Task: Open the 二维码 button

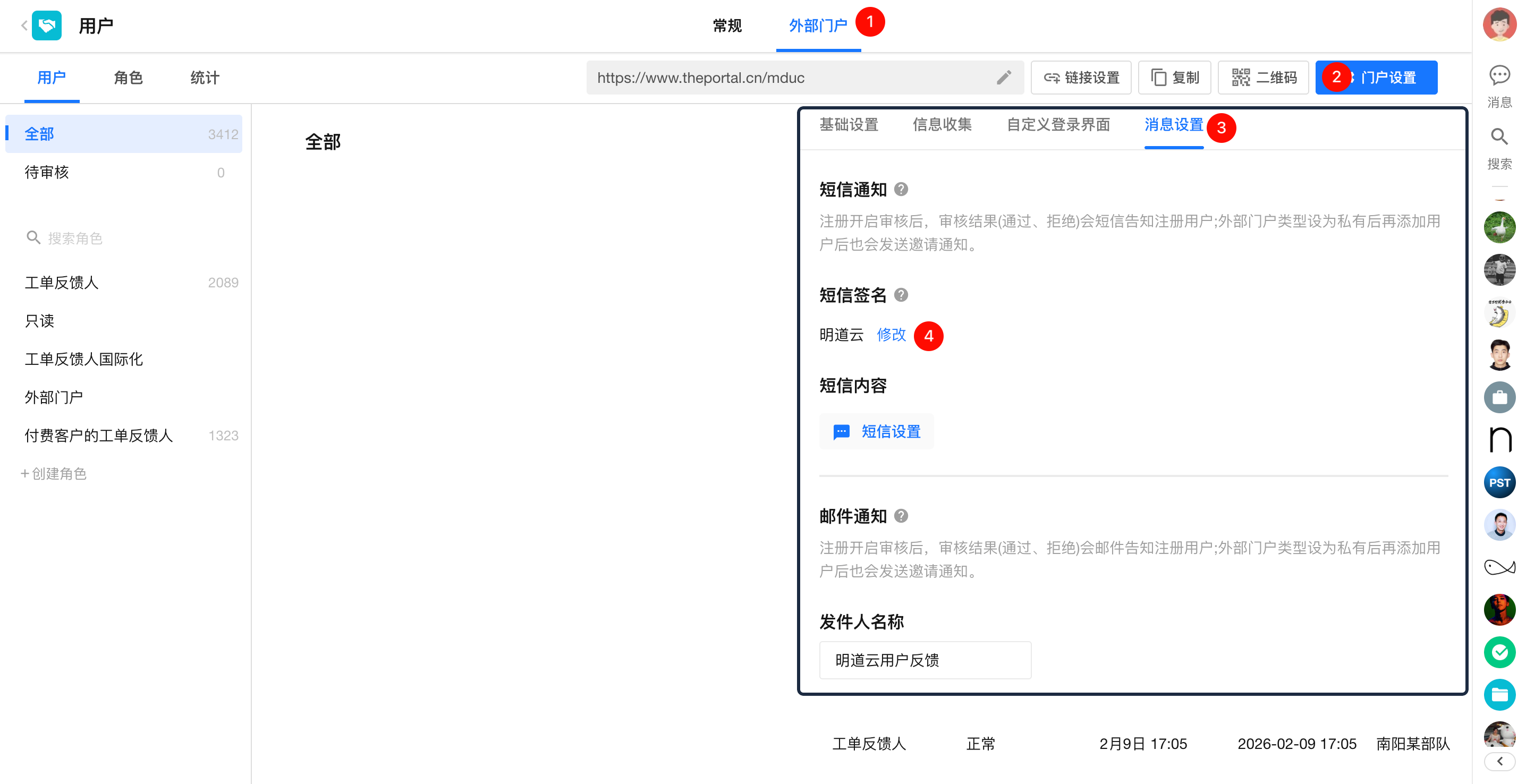Action: coord(1263,78)
